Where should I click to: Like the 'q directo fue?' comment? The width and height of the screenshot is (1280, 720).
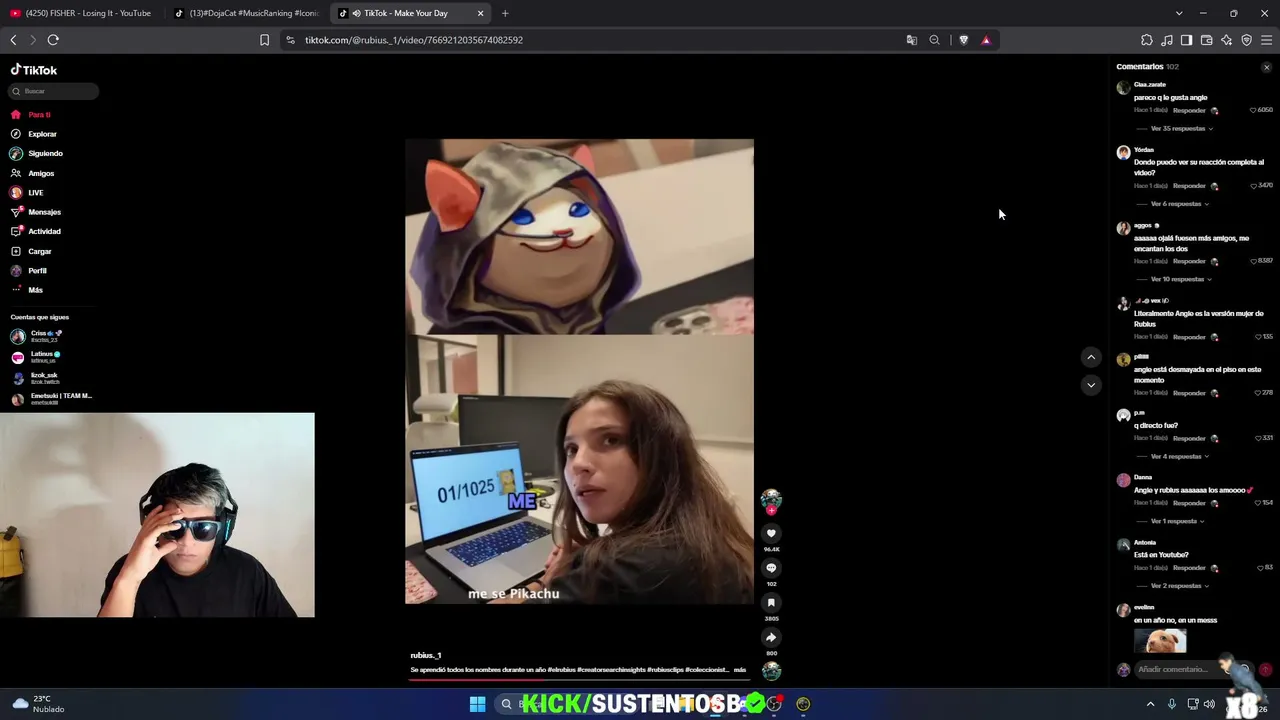click(x=1257, y=438)
